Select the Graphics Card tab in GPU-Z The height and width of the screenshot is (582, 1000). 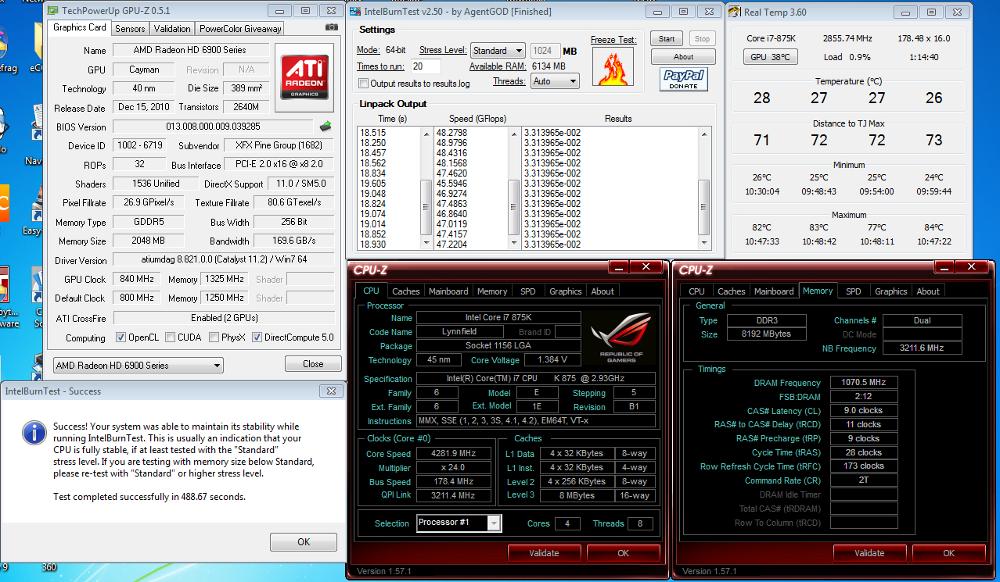pyautogui.click(x=80, y=27)
